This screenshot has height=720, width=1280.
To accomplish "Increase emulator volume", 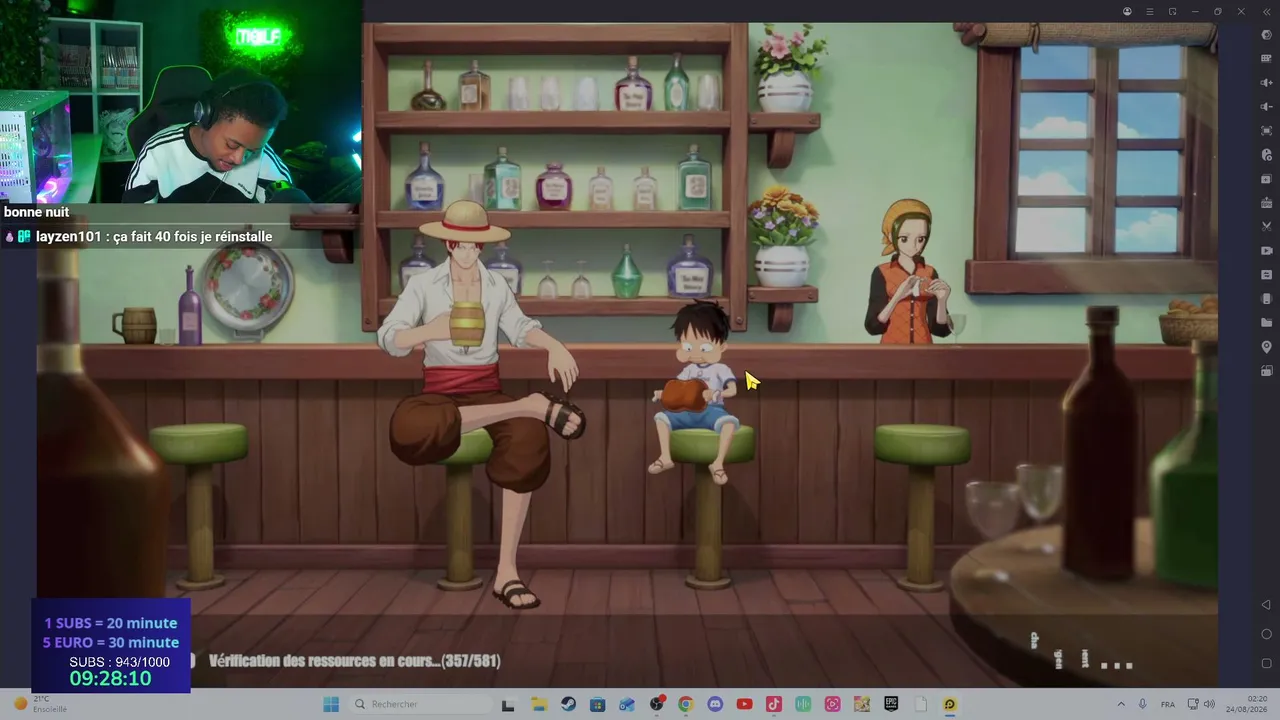I will 1266,83.
